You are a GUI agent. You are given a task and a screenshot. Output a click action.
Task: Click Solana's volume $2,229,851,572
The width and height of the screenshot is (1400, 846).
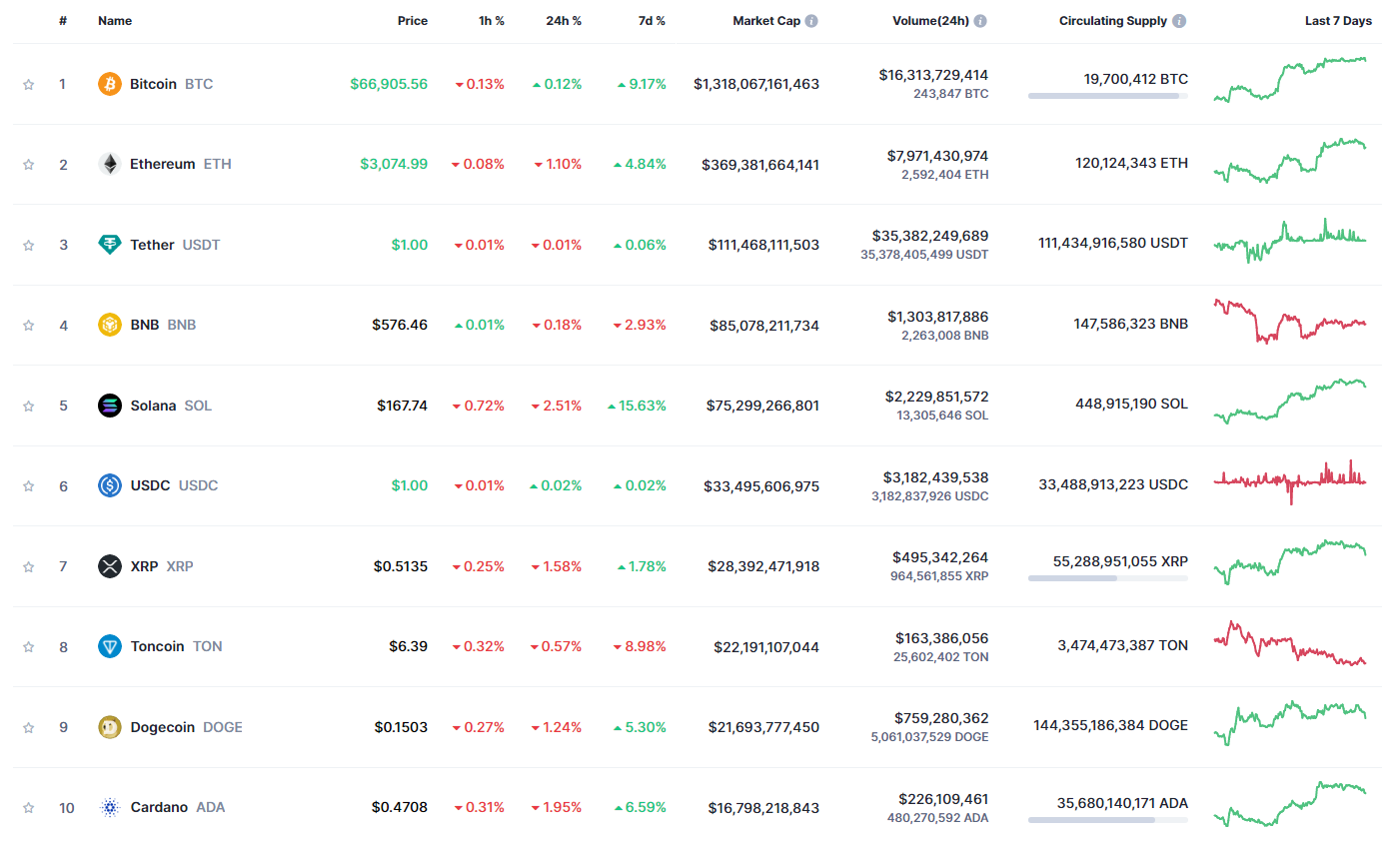pyautogui.click(x=936, y=397)
